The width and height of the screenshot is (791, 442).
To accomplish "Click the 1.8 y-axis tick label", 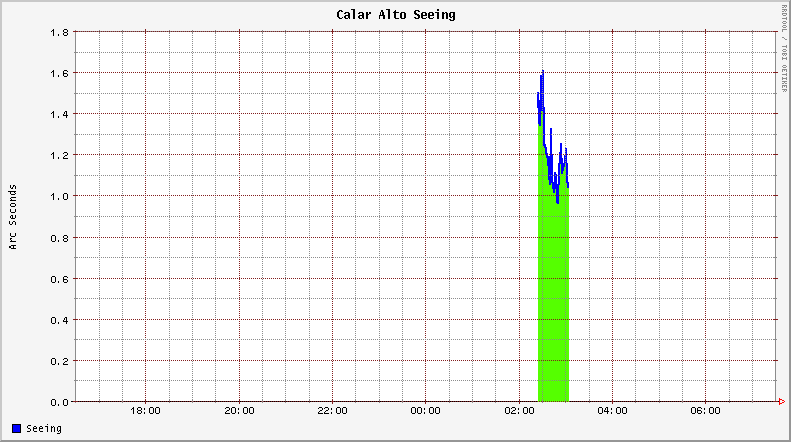I will tap(59, 32).
